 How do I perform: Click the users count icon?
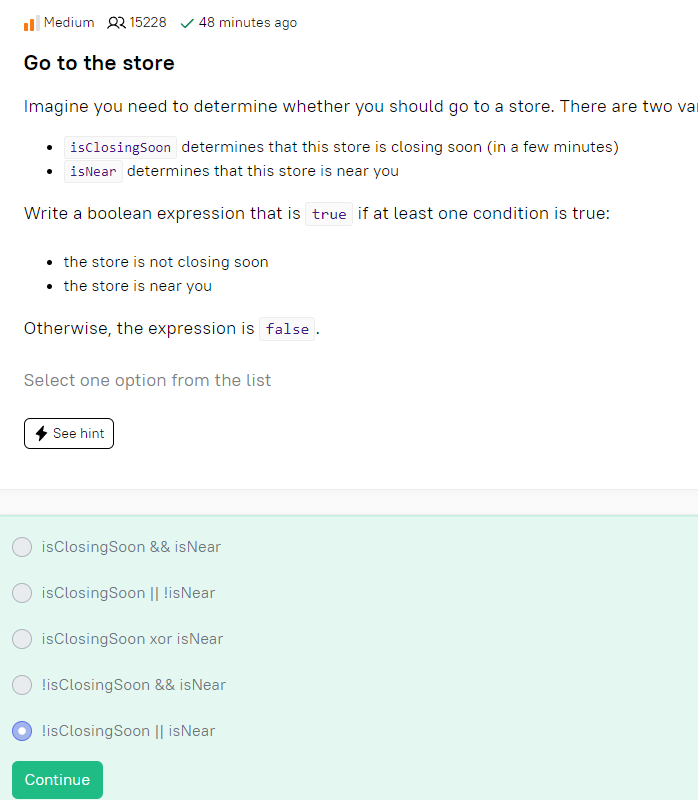click(x=116, y=23)
